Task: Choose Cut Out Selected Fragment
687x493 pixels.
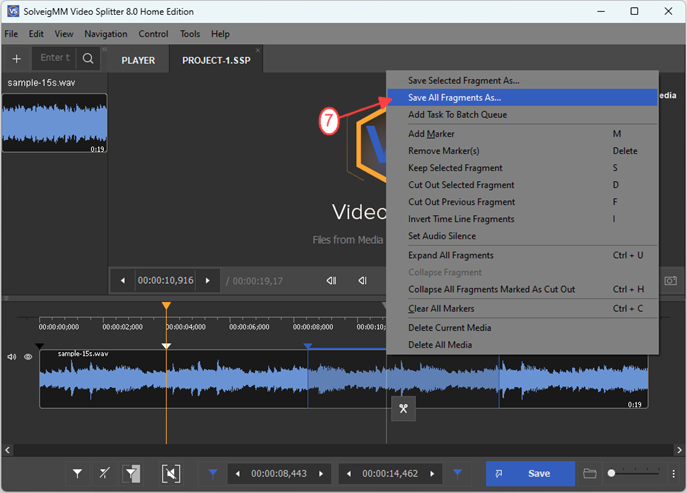Action: click(x=522, y=185)
